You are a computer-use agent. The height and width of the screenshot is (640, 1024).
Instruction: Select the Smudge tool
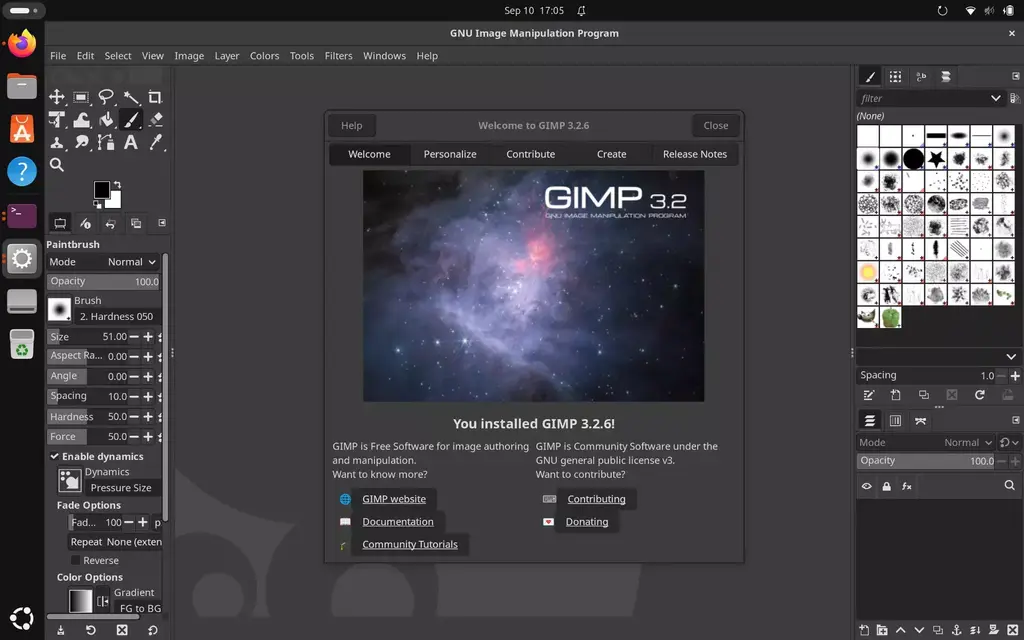tap(81, 142)
